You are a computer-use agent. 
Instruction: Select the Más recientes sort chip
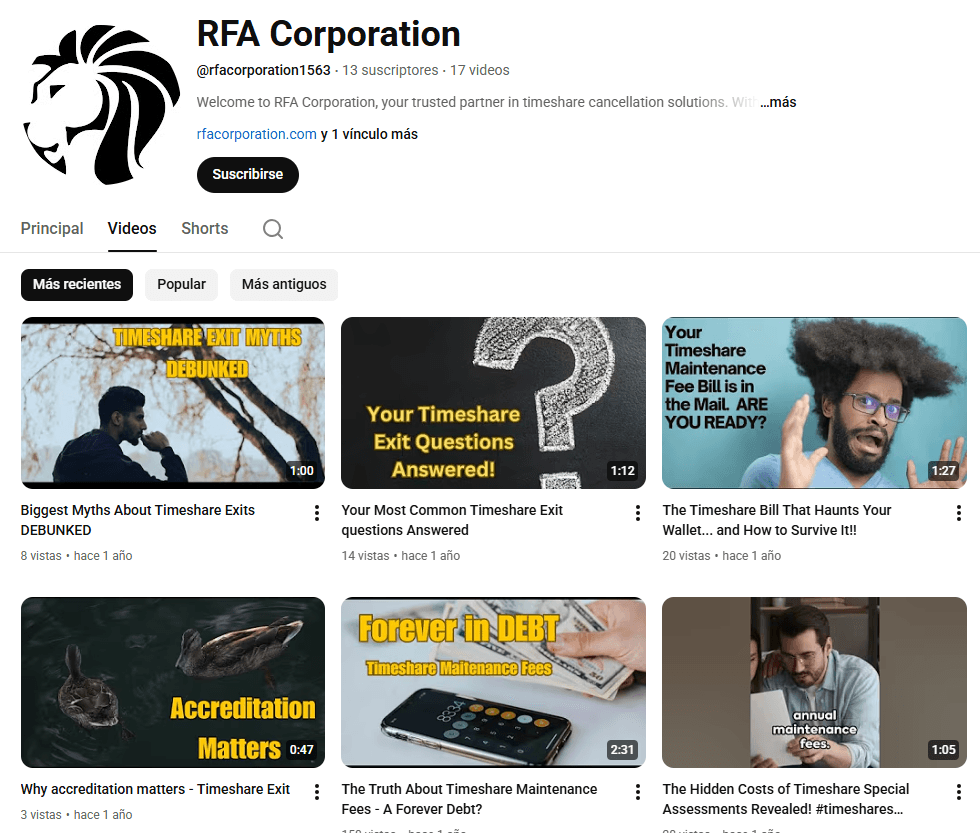point(77,284)
